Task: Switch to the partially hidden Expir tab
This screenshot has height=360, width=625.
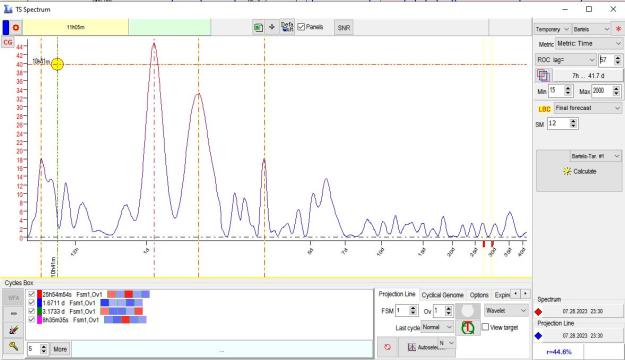Action: (x=502, y=295)
